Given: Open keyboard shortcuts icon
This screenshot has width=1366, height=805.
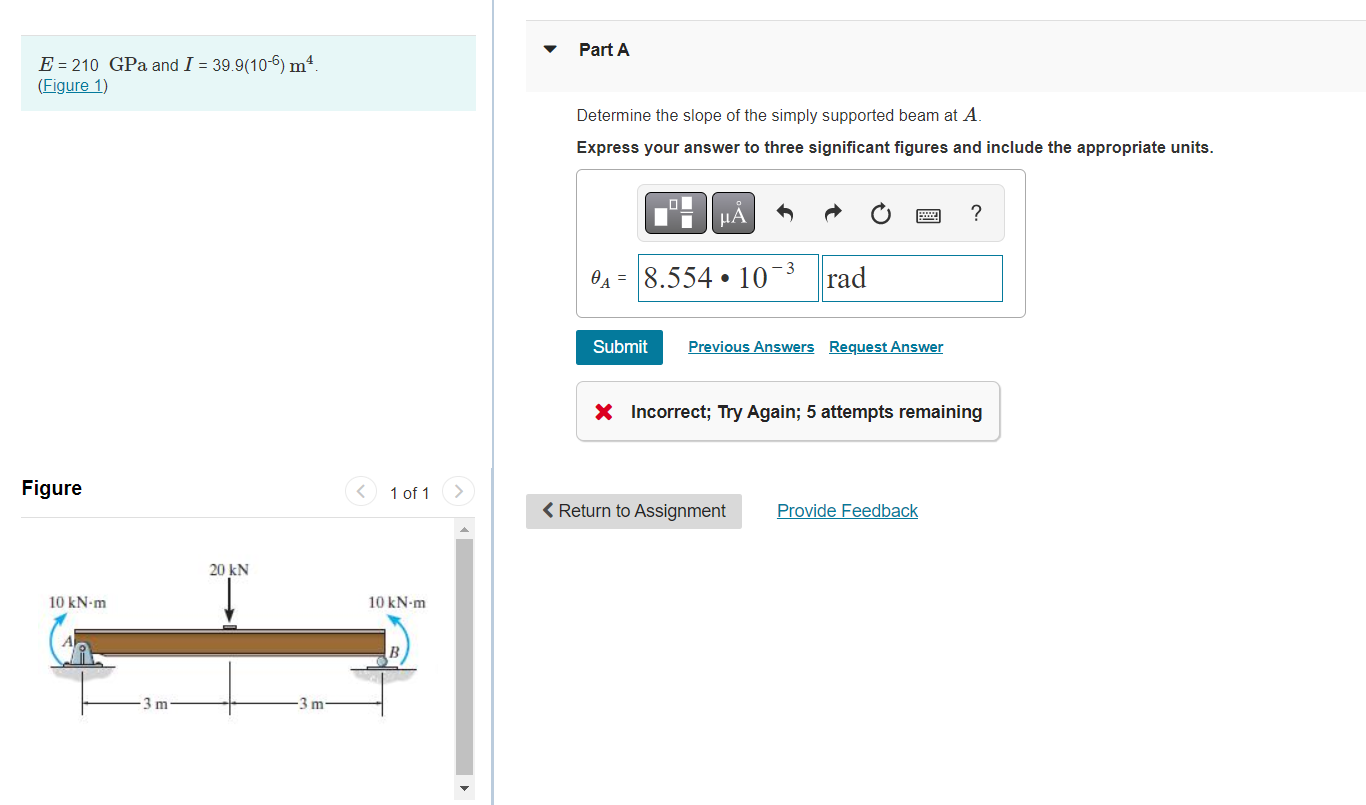Looking at the screenshot, I should (928, 214).
